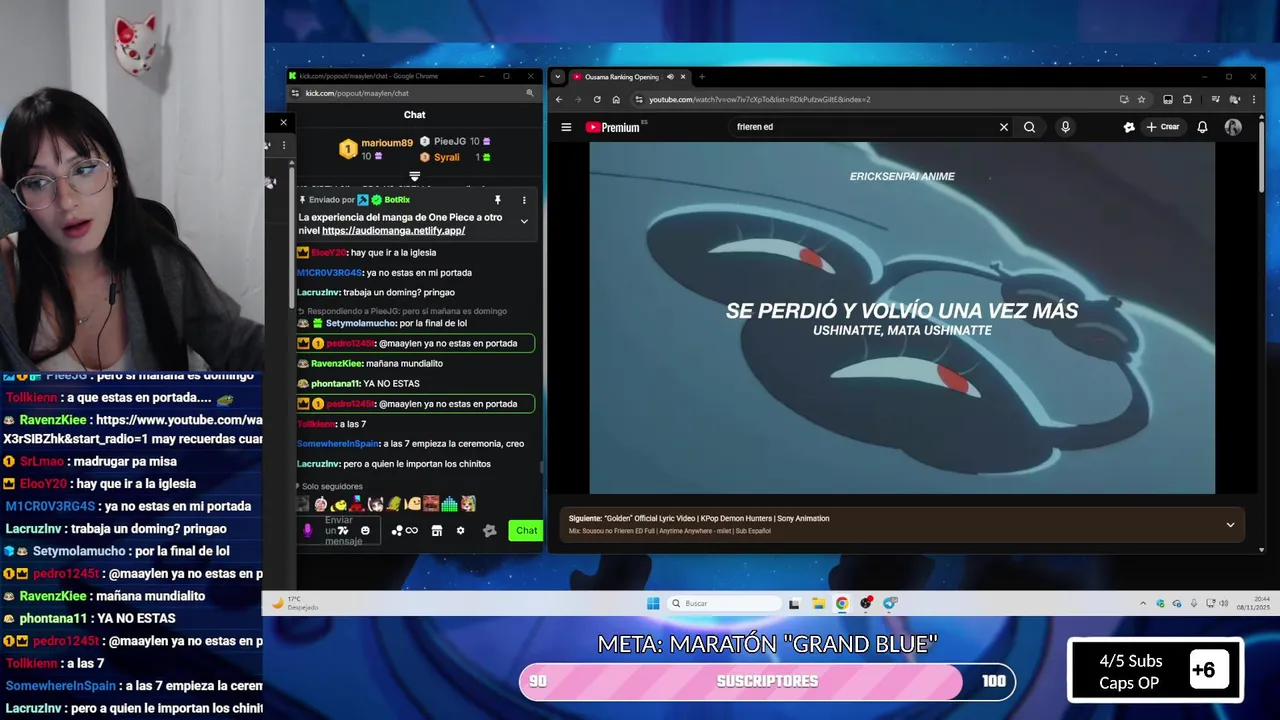Collapse the chat leaderboard arrow
1280x720 pixels.
pos(414,176)
